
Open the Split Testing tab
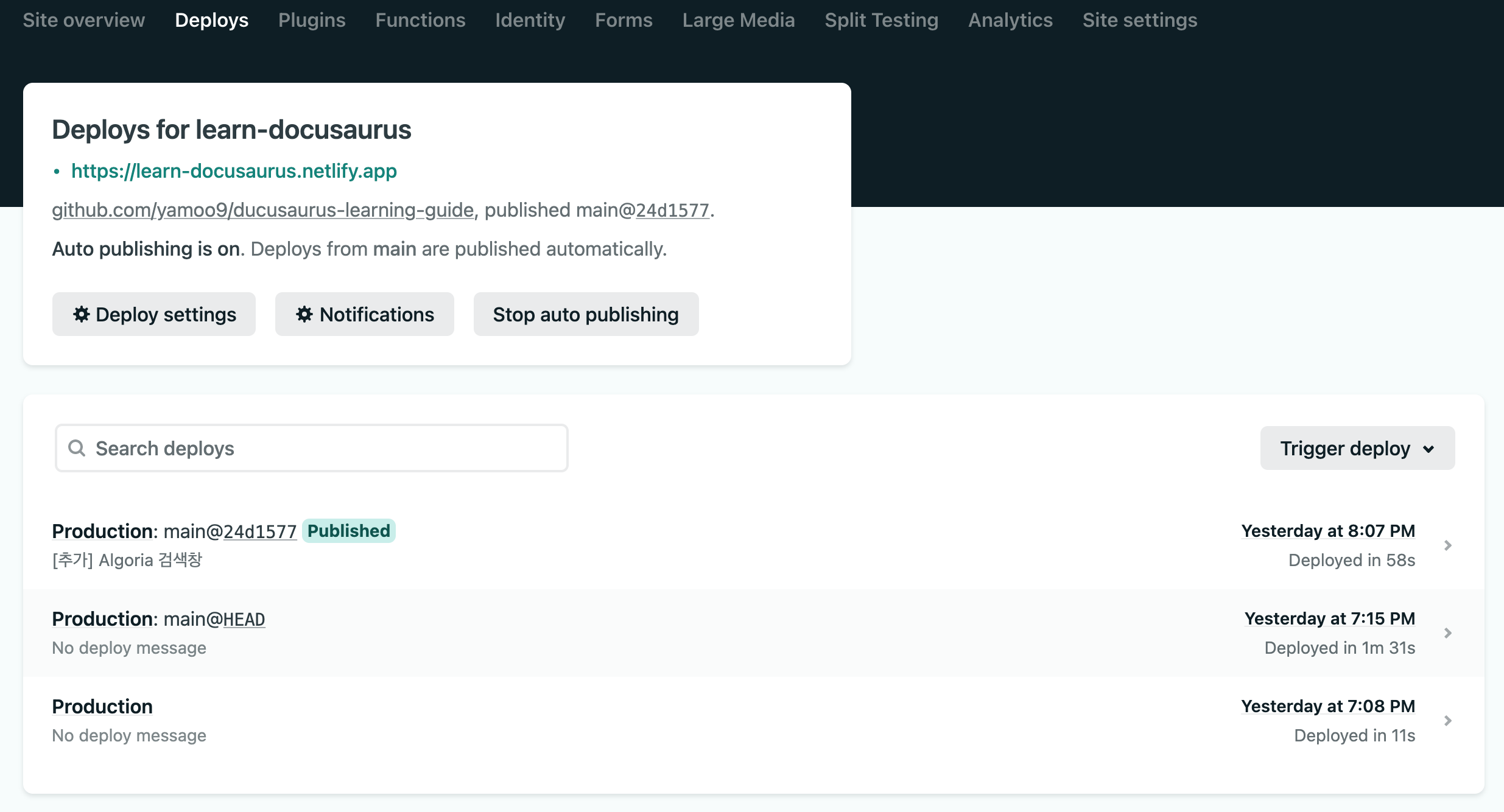tap(881, 20)
